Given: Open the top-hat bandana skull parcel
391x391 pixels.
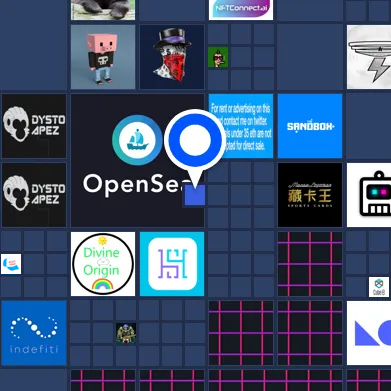Looking at the screenshot, I should coord(172,57).
